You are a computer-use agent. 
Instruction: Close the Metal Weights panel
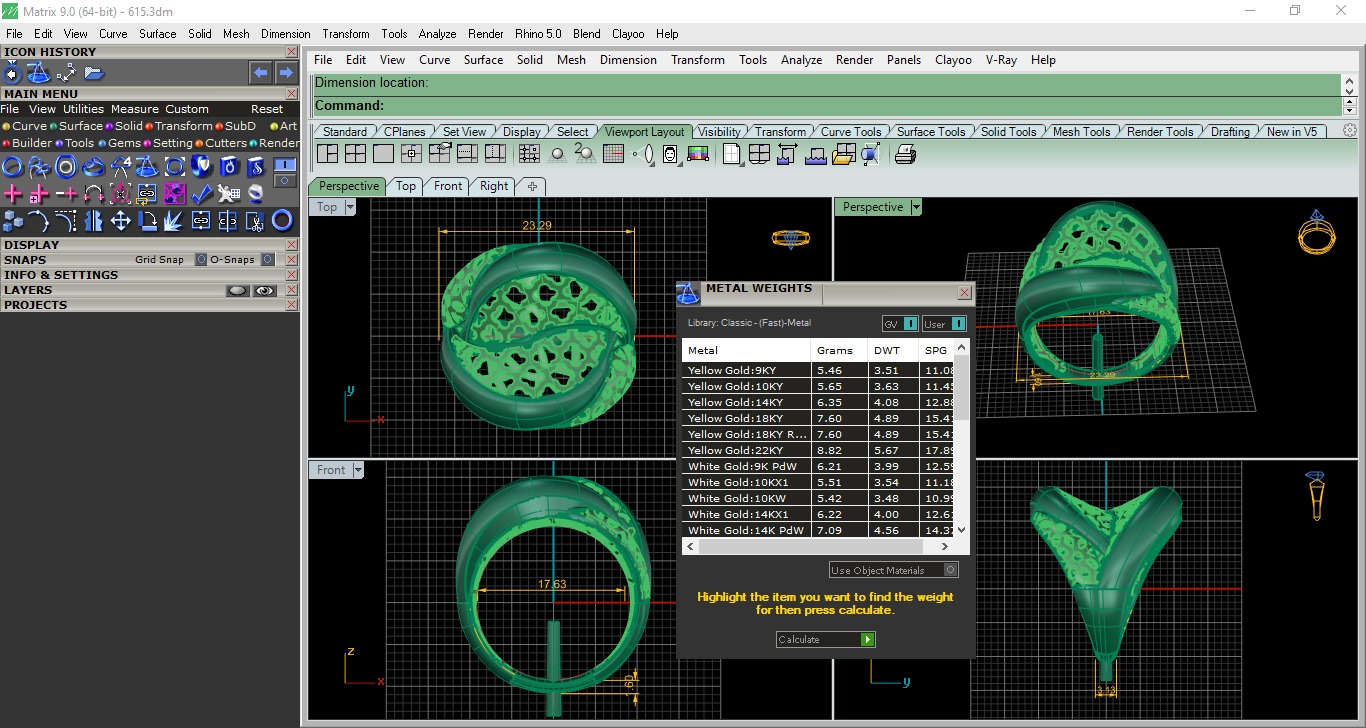(964, 293)
